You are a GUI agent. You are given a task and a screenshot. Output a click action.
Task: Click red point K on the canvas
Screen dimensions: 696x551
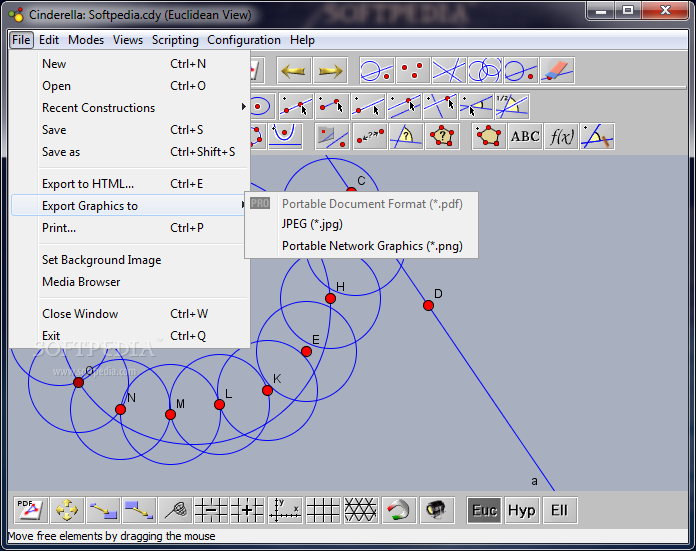pos(267,390)
